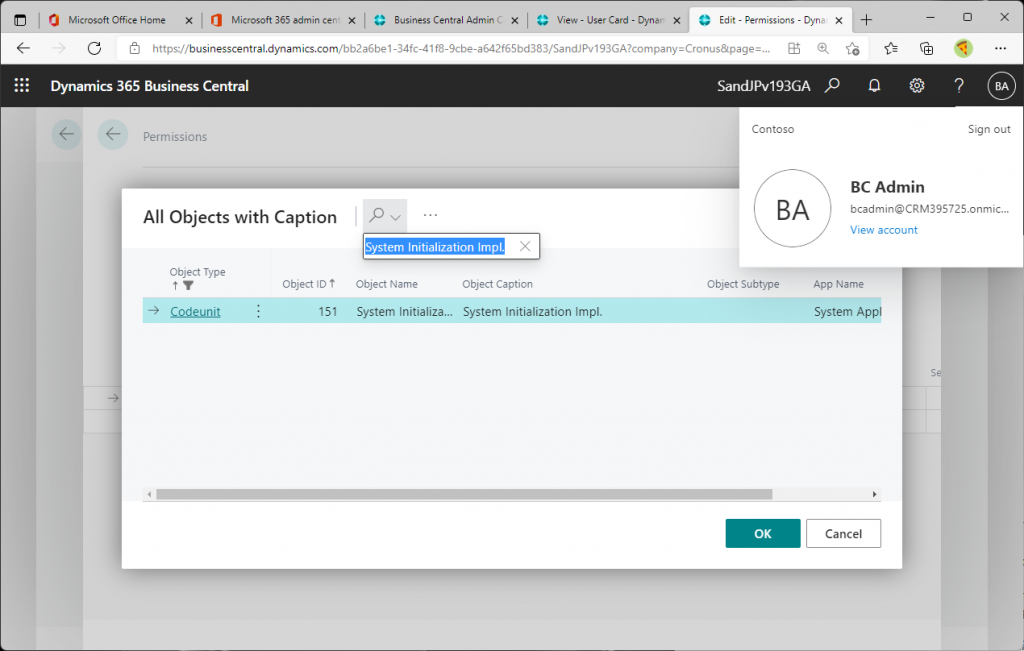
Task: Click the Object Type filter funnel icon
Action: (188, 285)
